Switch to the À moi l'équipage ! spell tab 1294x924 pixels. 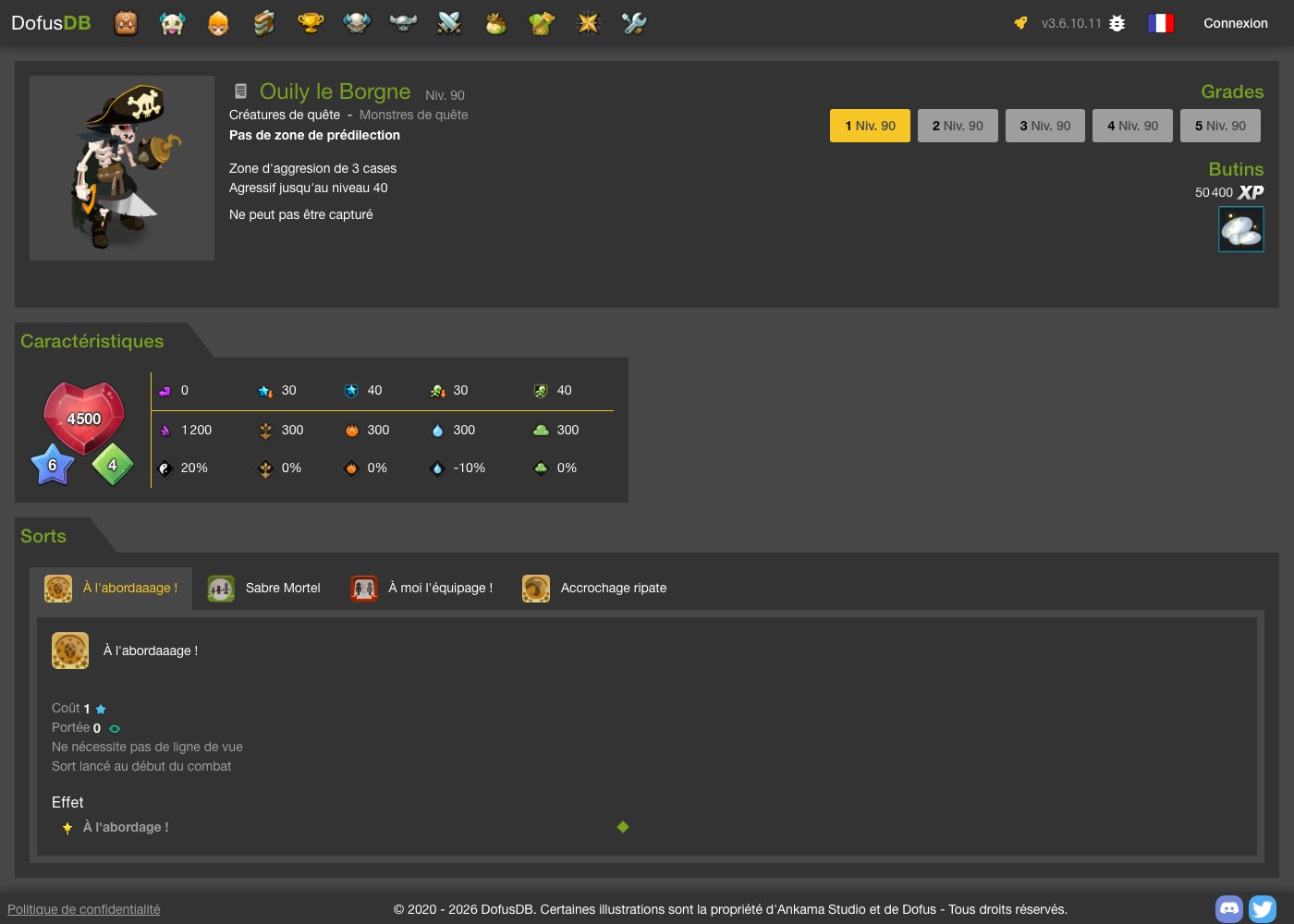(421, 589)
